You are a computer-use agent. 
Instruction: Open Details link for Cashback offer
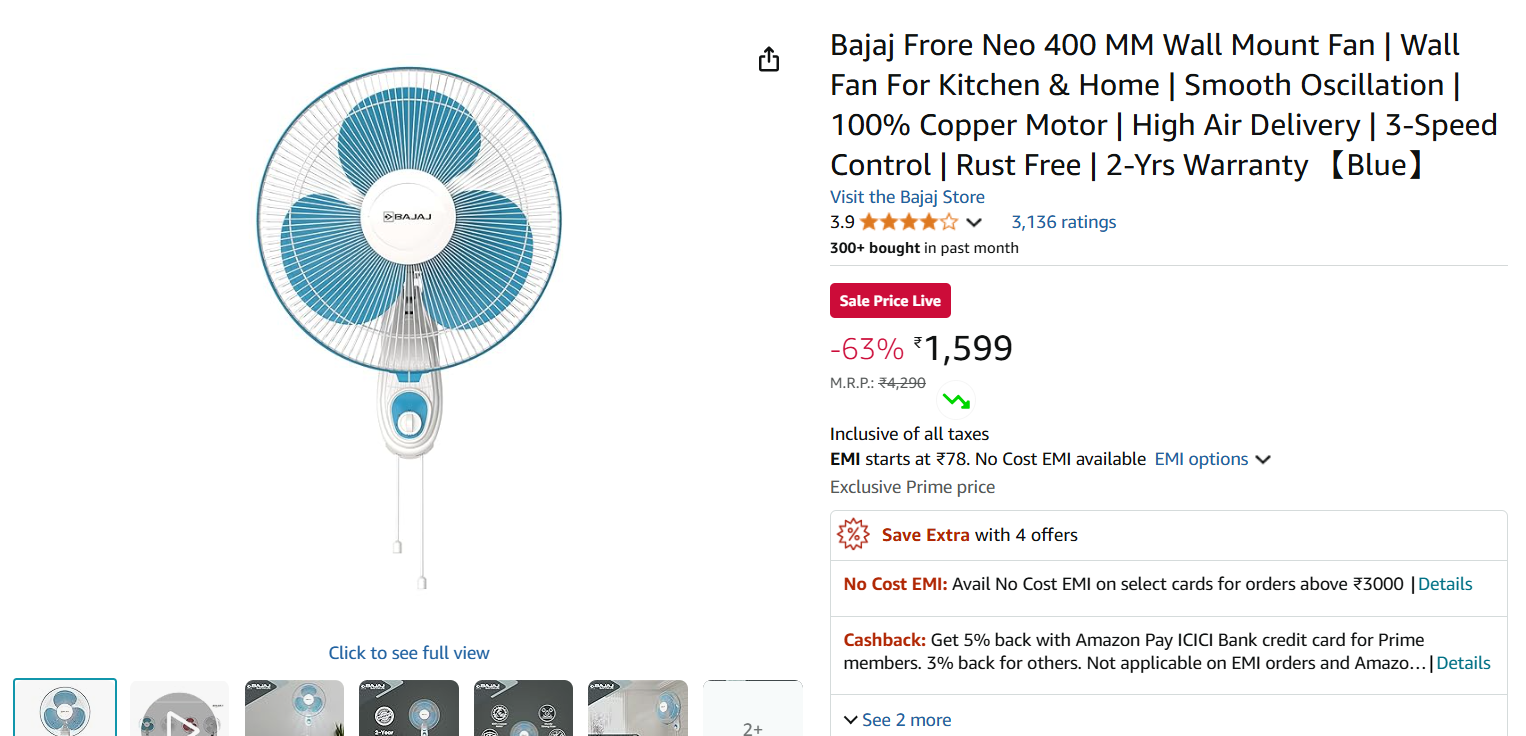click(x=1463, y=663)
